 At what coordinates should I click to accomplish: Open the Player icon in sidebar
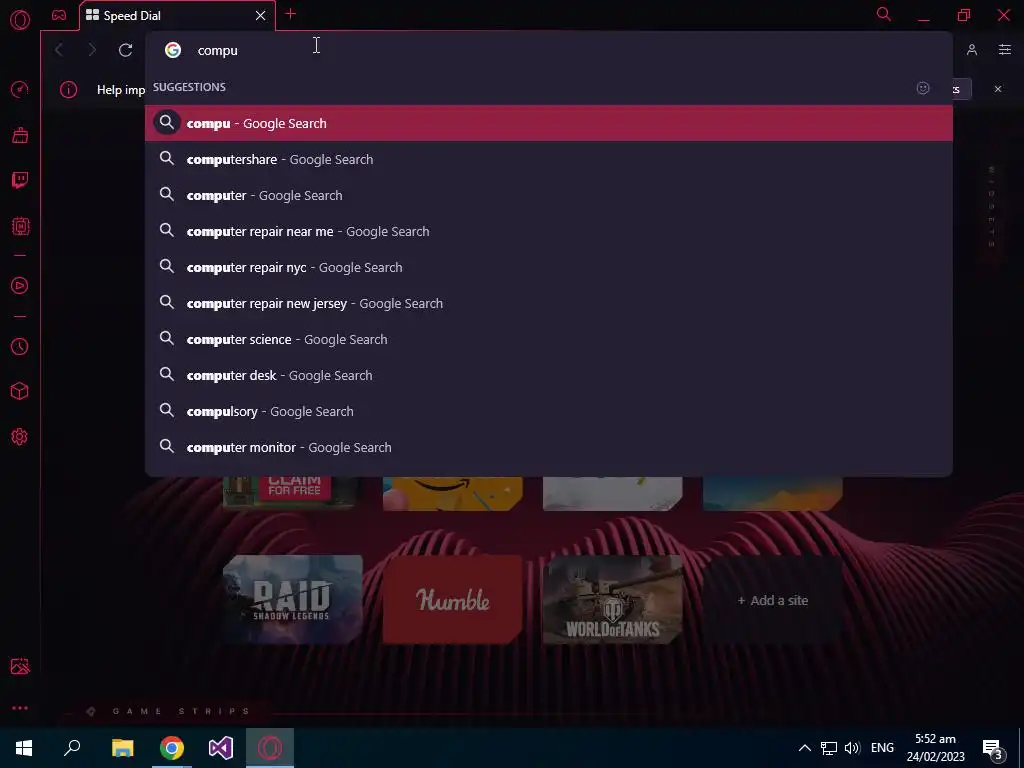[20, 285]
